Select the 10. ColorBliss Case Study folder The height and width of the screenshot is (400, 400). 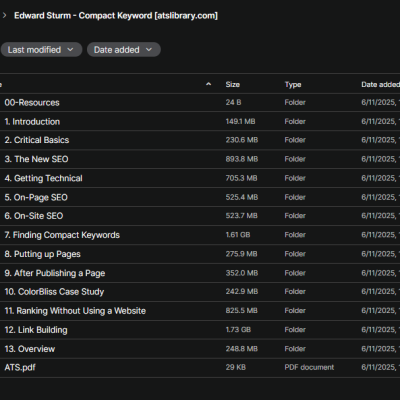(54, 292)
